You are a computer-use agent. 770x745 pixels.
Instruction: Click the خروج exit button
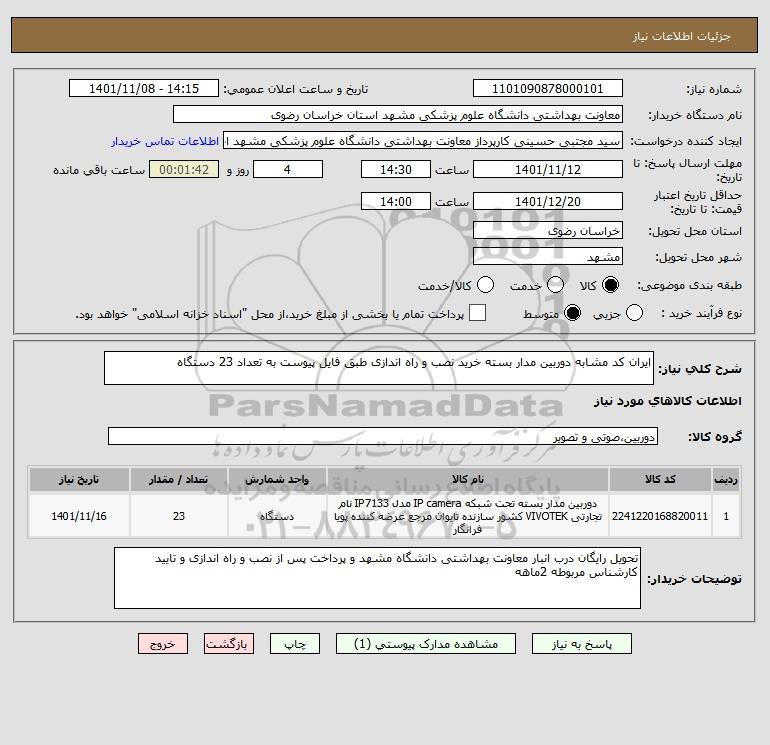[163, 643]
